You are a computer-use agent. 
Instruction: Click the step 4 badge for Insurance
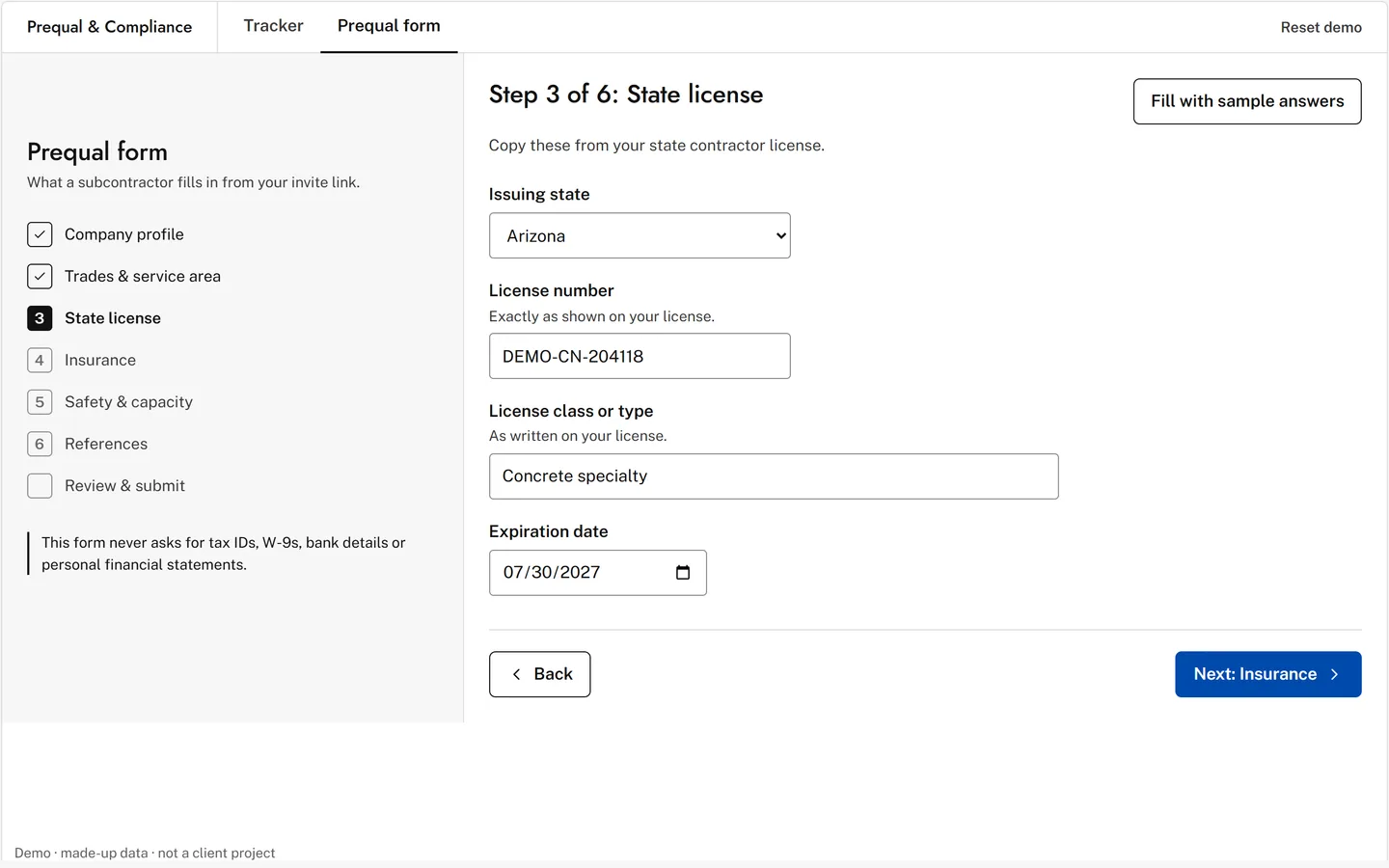[40, 361]
